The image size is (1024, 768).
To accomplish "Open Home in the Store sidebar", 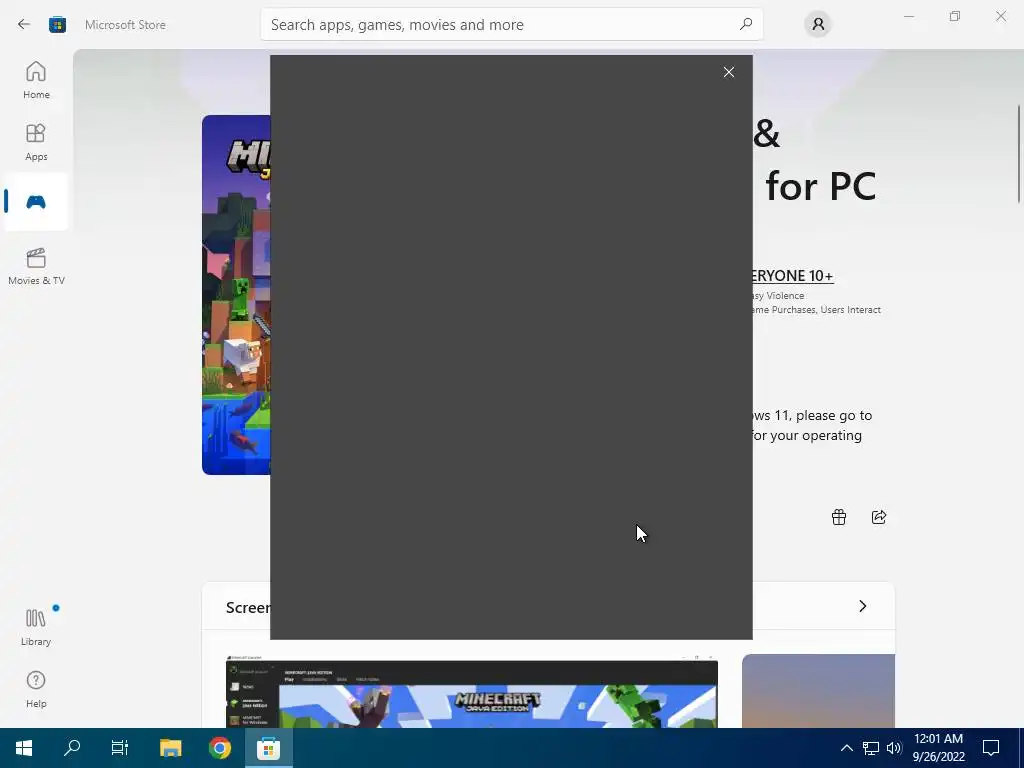I will pos(36,80).
